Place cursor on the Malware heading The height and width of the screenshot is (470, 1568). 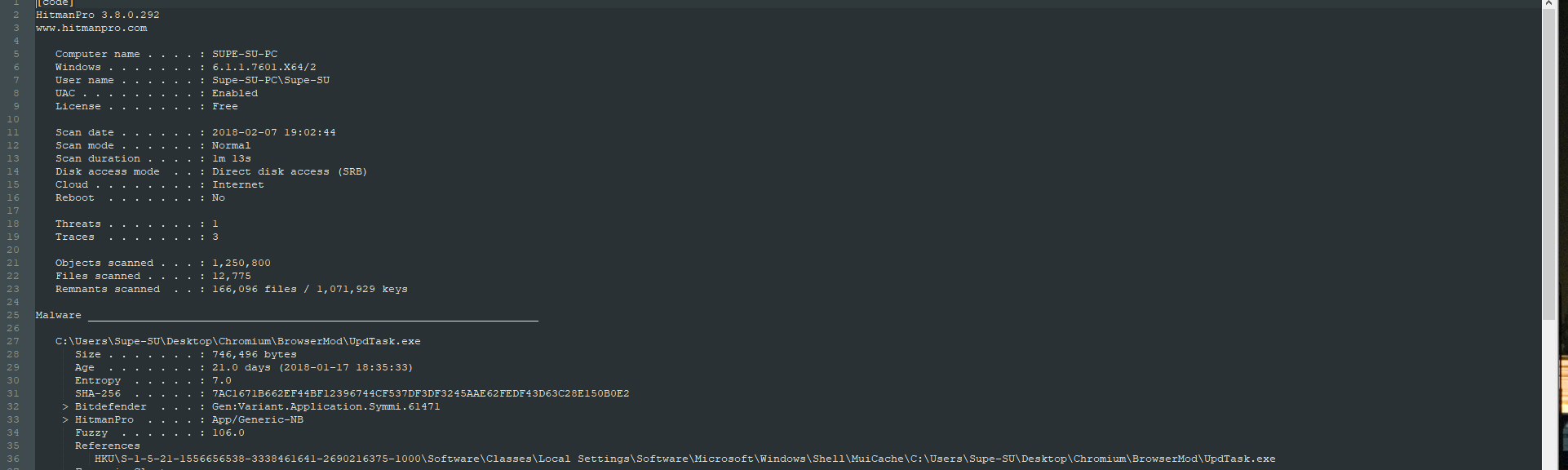click(x=59, y=315)
